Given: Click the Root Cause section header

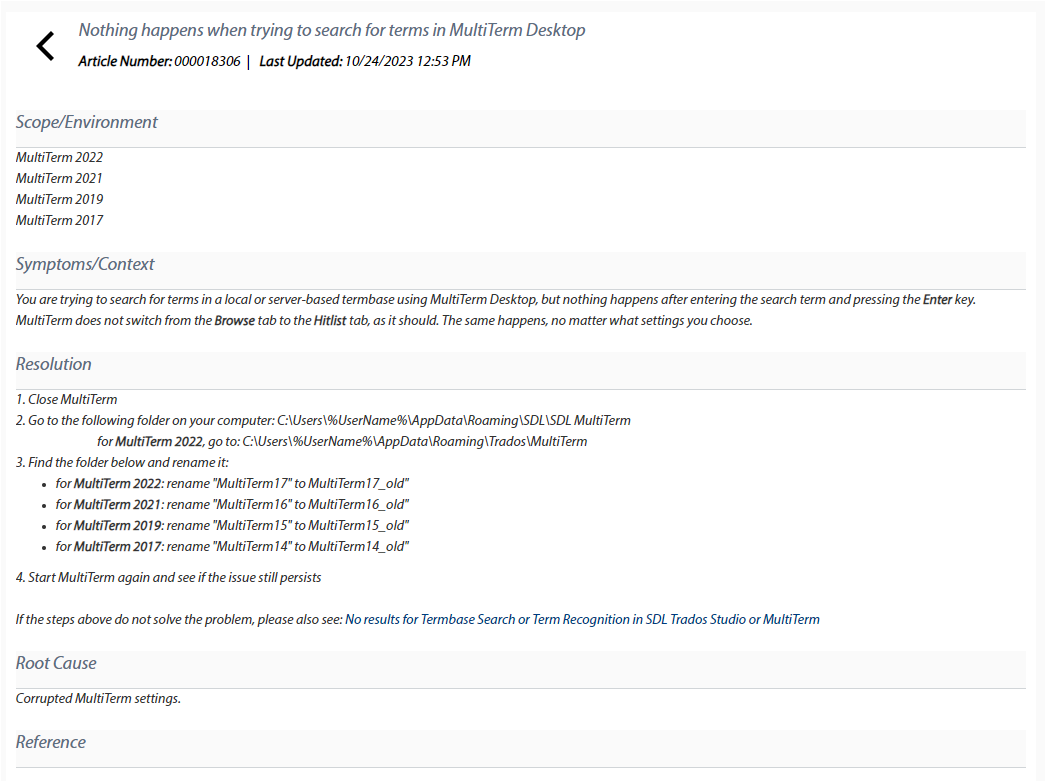Looking at the screenshot, I should coord(55,663).
